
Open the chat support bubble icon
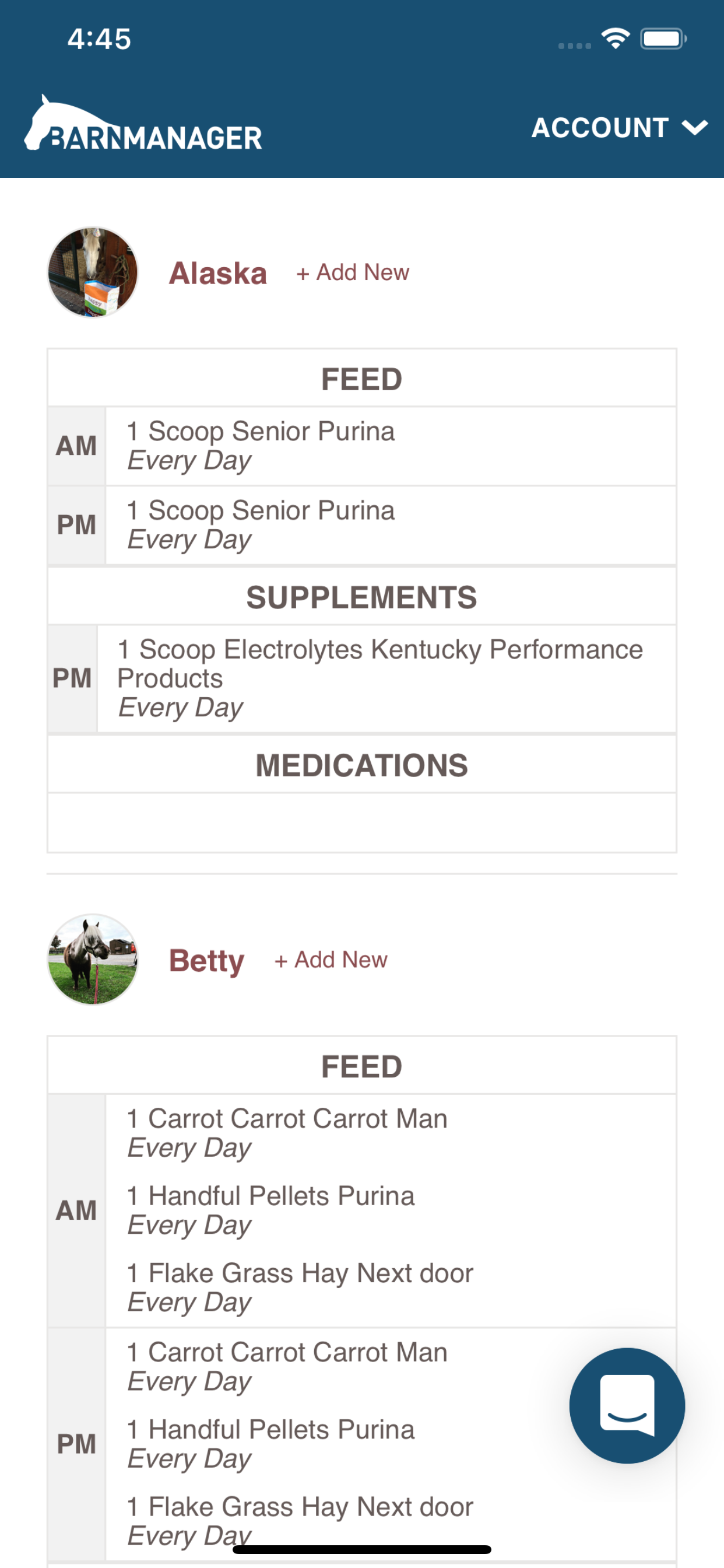click(627, 1405)
